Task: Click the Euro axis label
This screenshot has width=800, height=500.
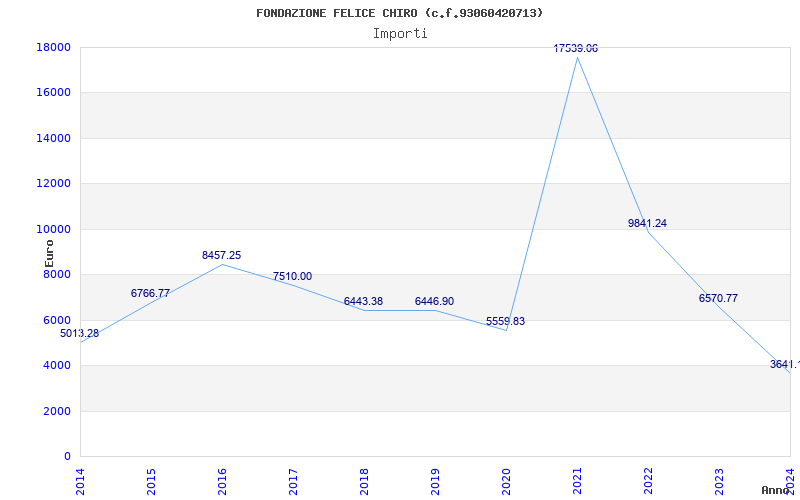Action: click(x=49, y=253)
